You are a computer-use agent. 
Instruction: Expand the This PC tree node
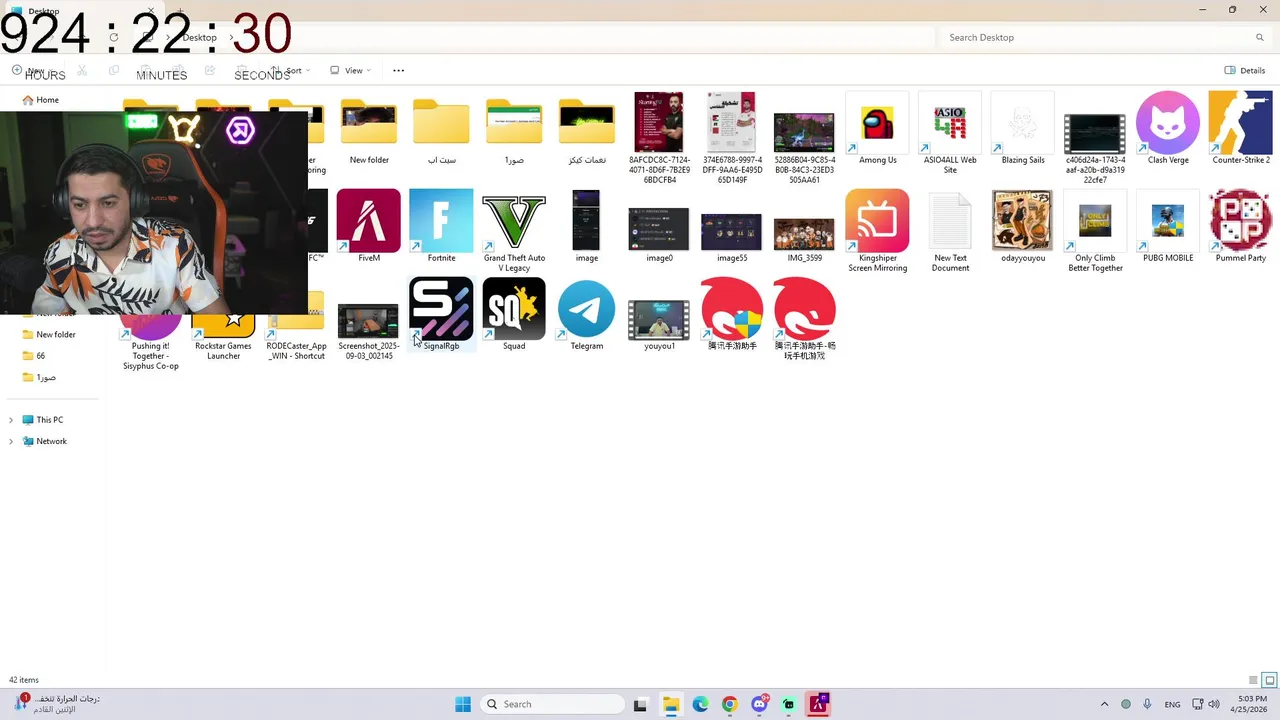[11, 420]
